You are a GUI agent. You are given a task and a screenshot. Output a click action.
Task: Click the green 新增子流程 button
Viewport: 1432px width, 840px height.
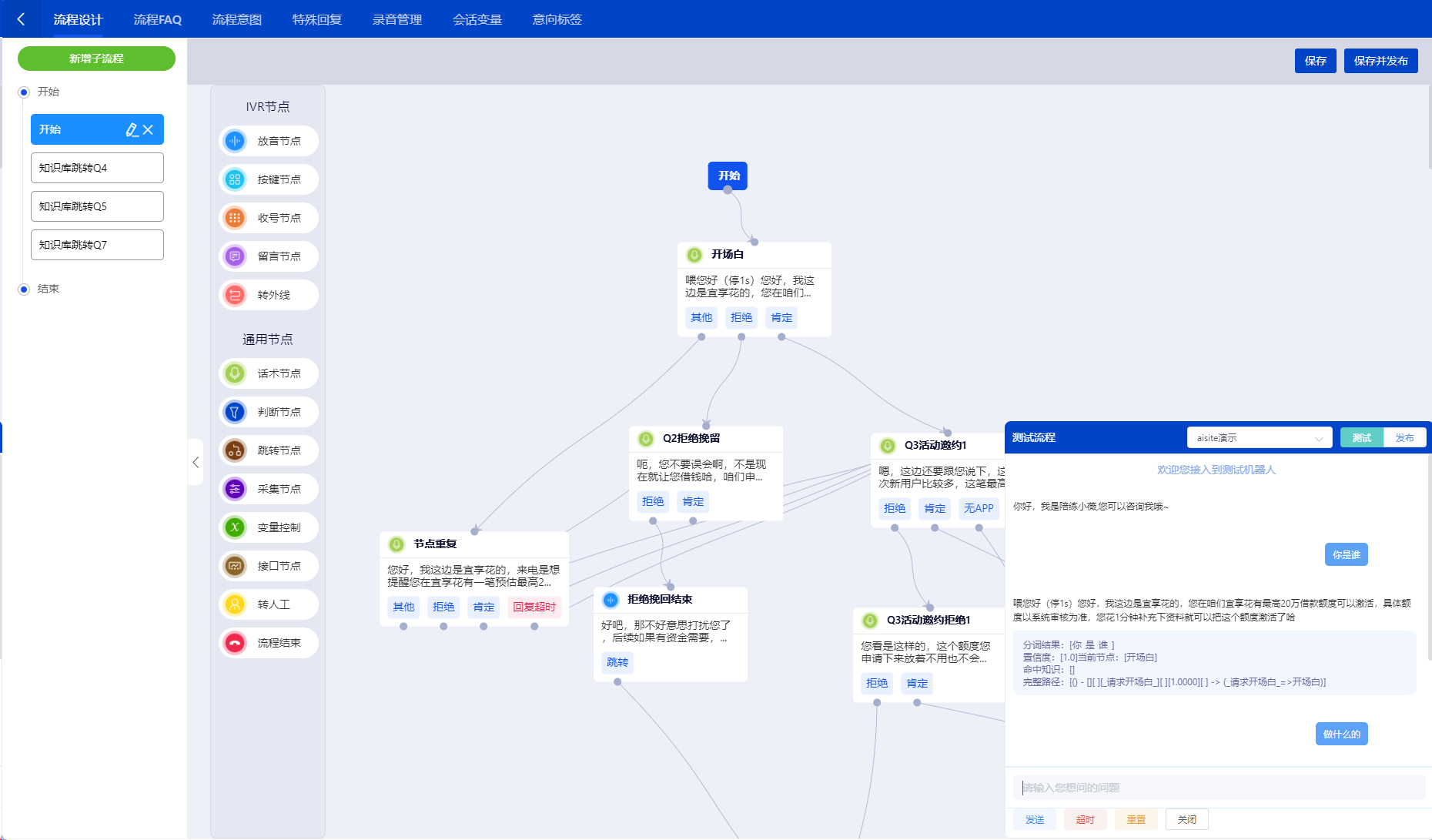pos(96,59)
